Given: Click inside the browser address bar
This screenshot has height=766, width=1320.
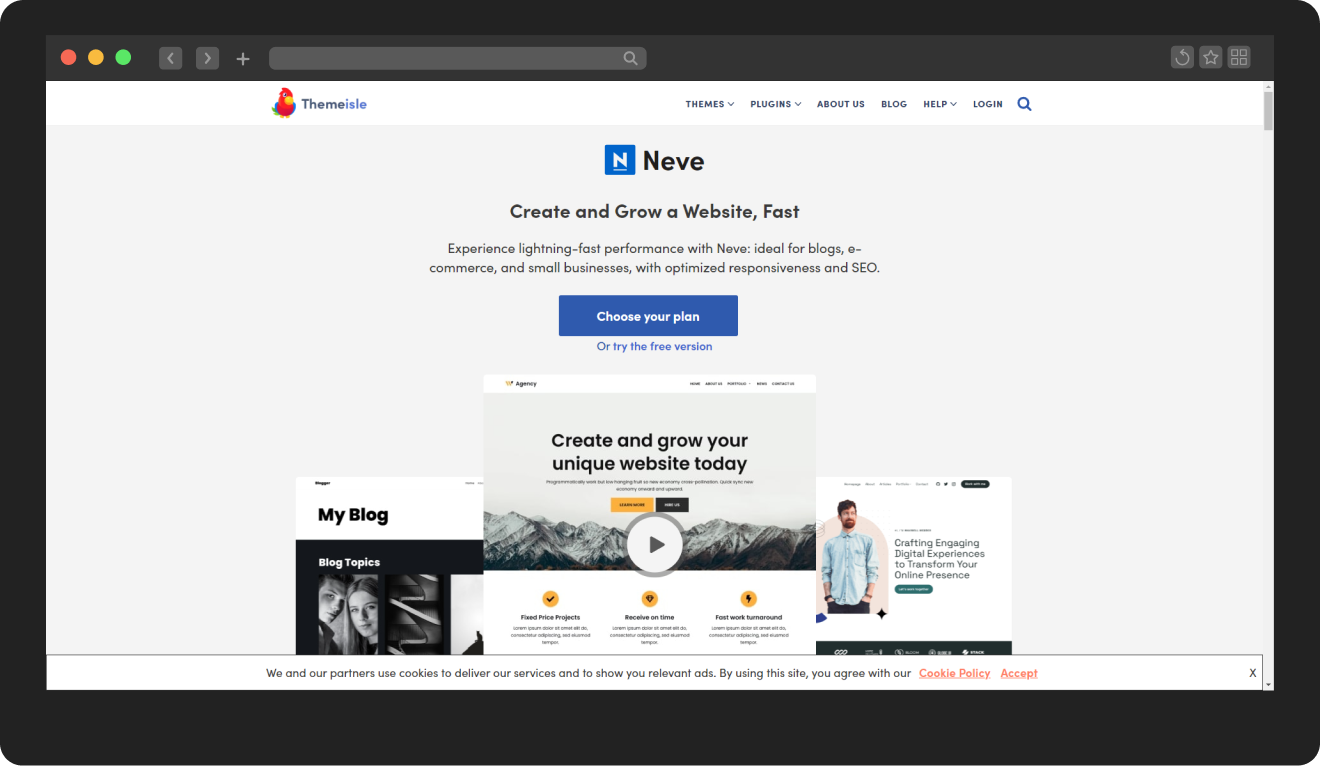Looking at the screenshot, I should tap(457, 57).
